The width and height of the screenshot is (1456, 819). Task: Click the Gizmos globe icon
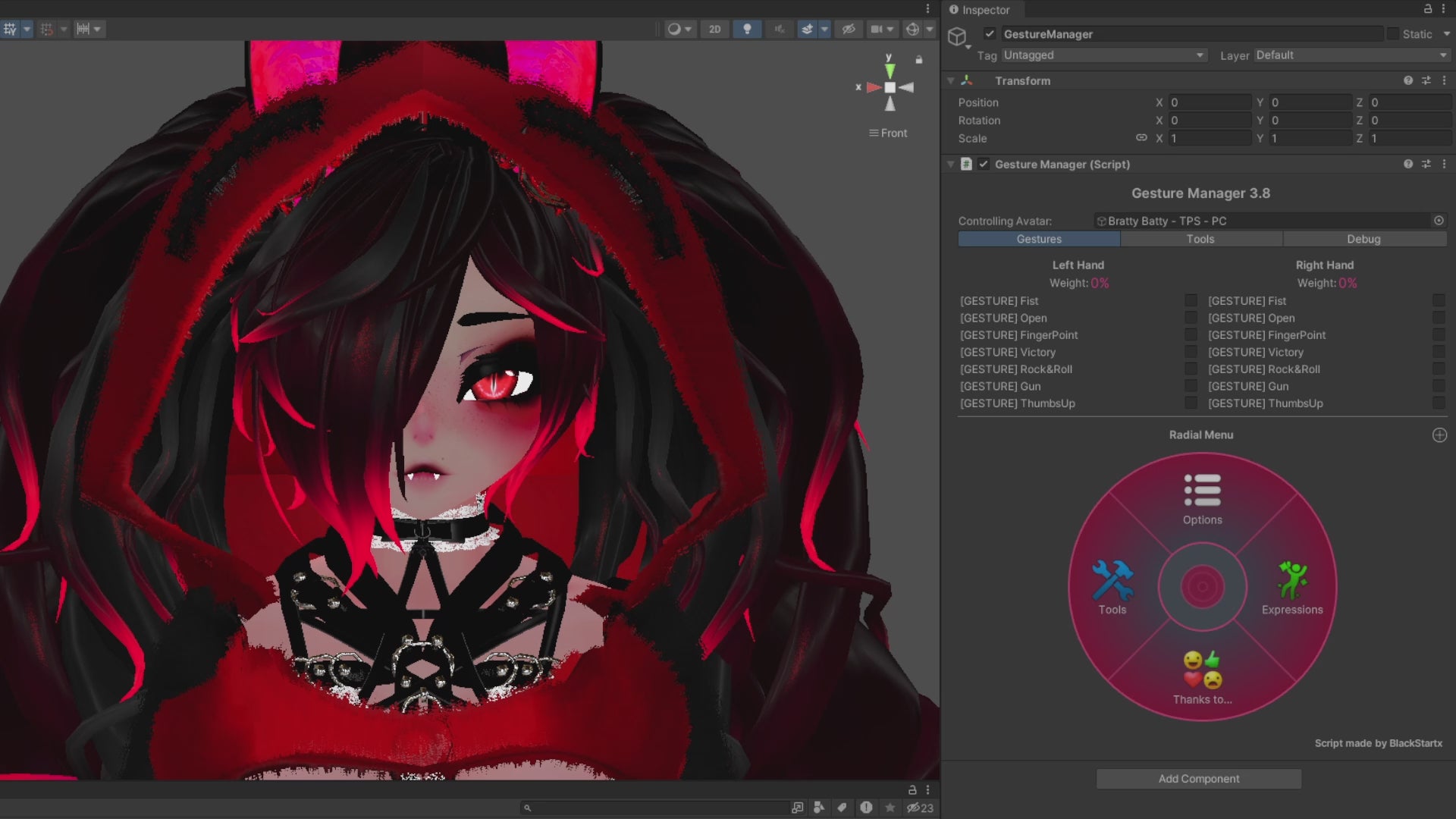912,29
